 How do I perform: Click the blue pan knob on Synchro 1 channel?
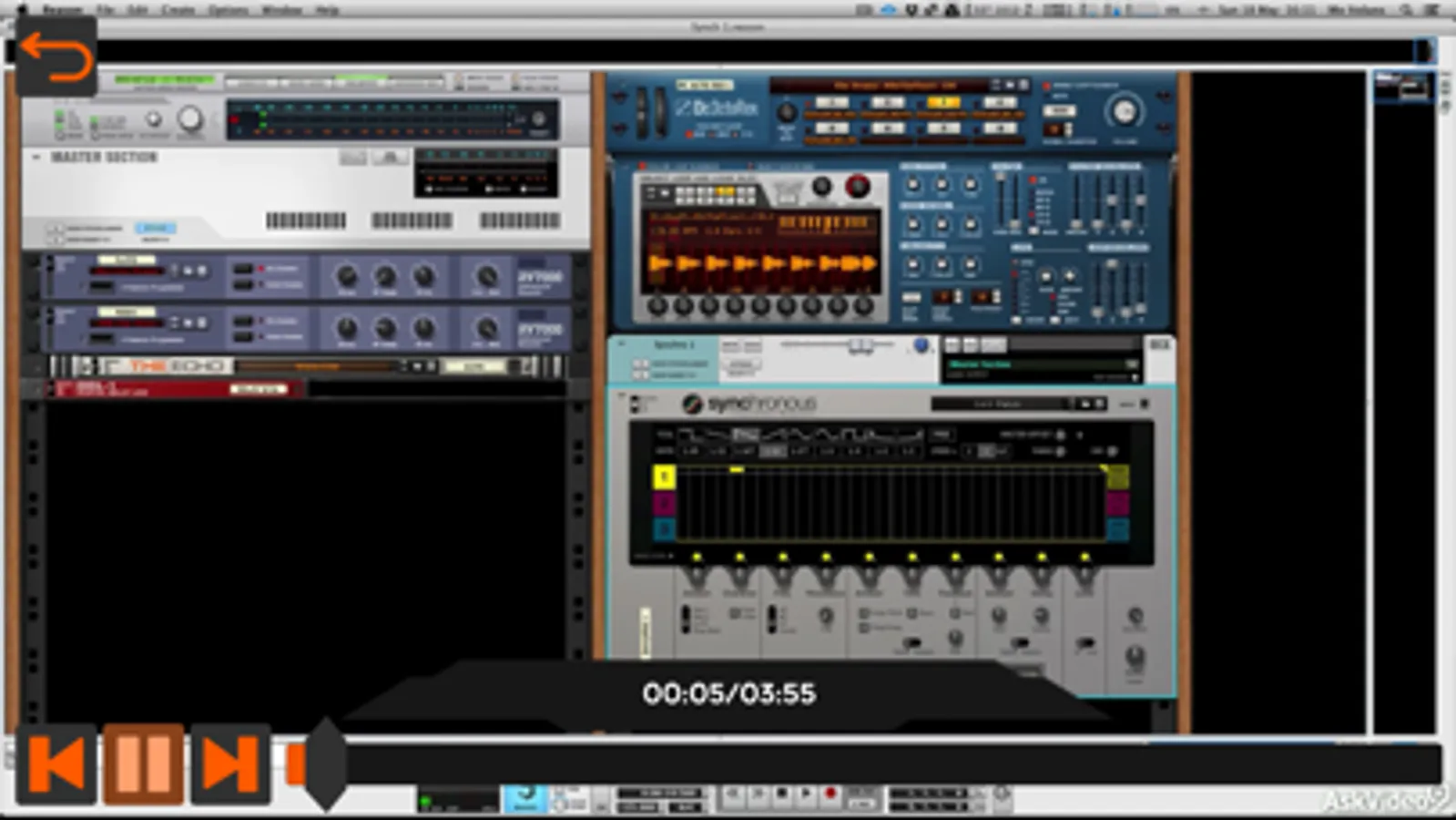click(x=921, y=344)
